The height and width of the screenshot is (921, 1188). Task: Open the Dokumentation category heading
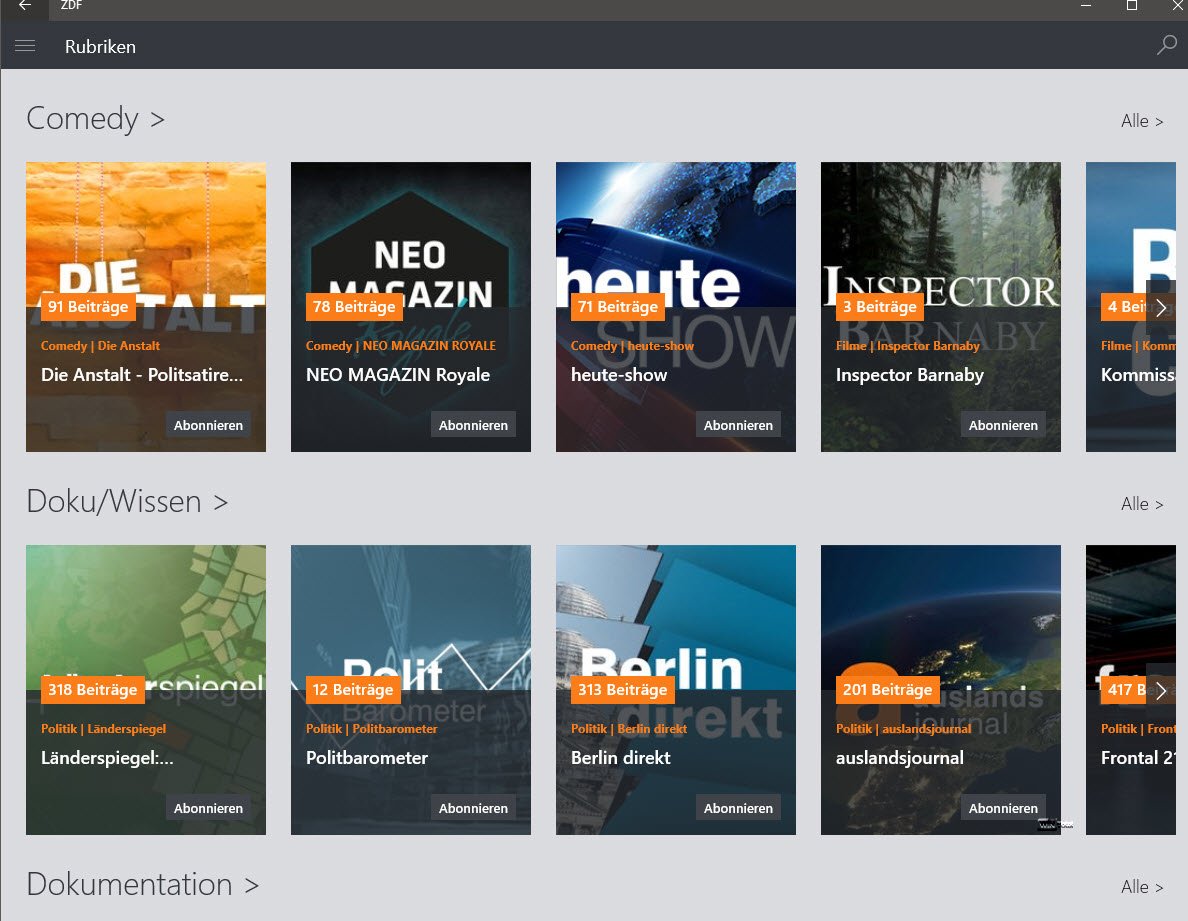click(142, 885)
